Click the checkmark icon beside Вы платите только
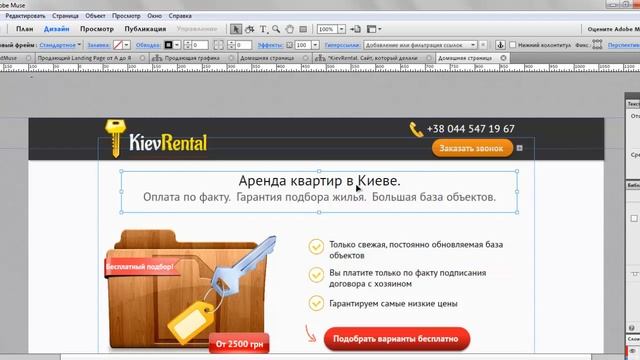This screenshot has height=360, width=640. pyautogui.click(x=316, y=275)
